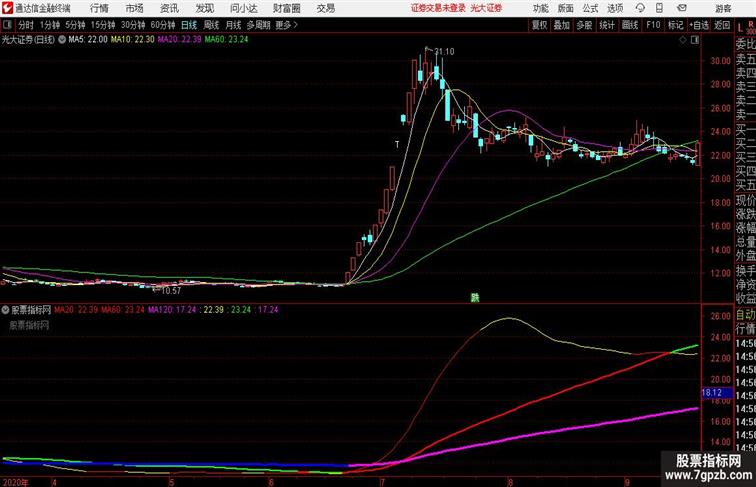
Task: Open the 财富圈 menu
Action: pos(287,8)
